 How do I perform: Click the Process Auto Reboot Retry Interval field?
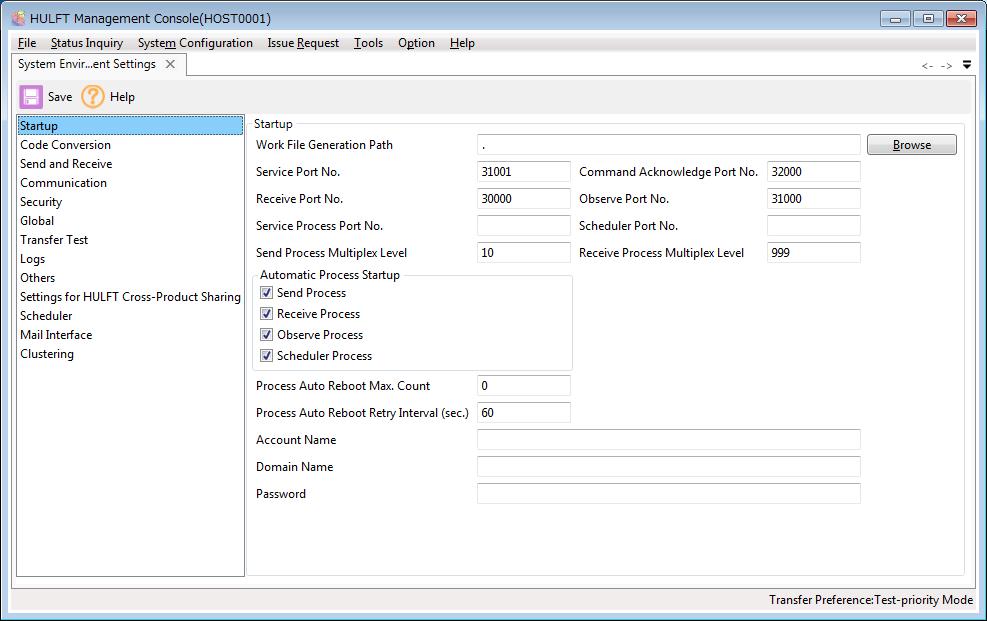pos(524,413)
